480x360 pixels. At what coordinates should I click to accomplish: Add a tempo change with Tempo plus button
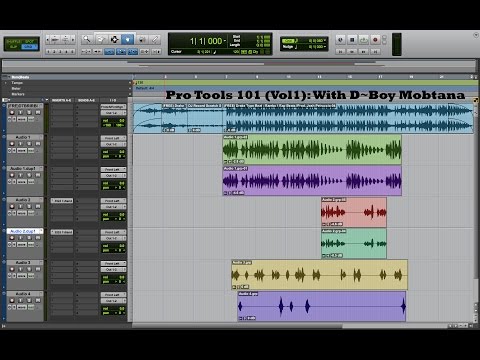click(x=130, y=83)
